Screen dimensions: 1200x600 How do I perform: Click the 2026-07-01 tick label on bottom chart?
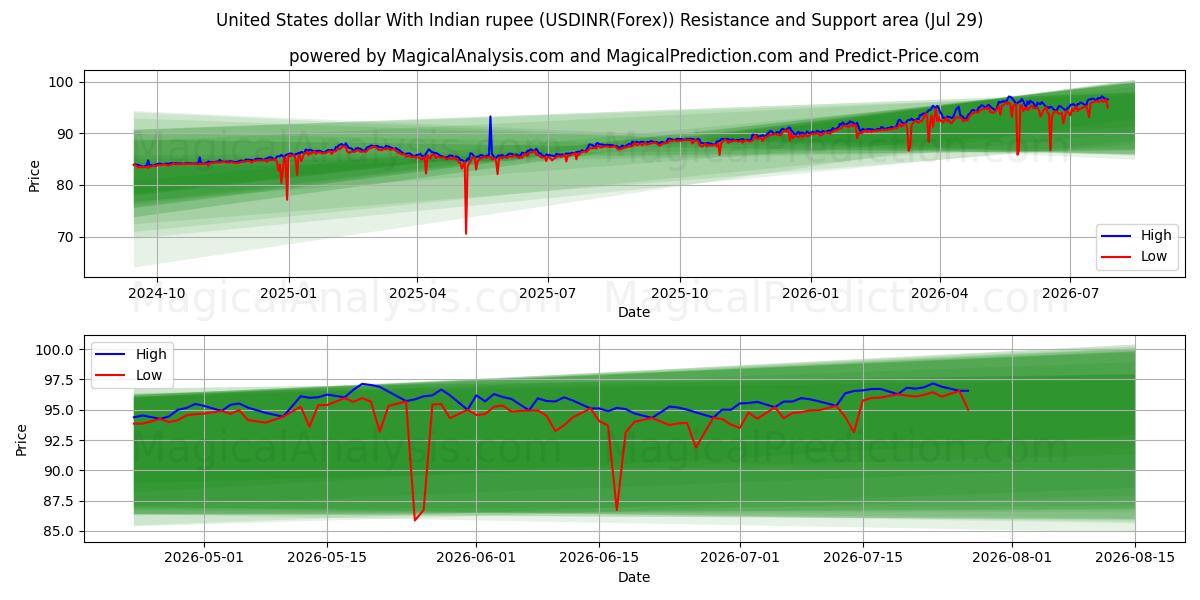[x=741, y=558]
